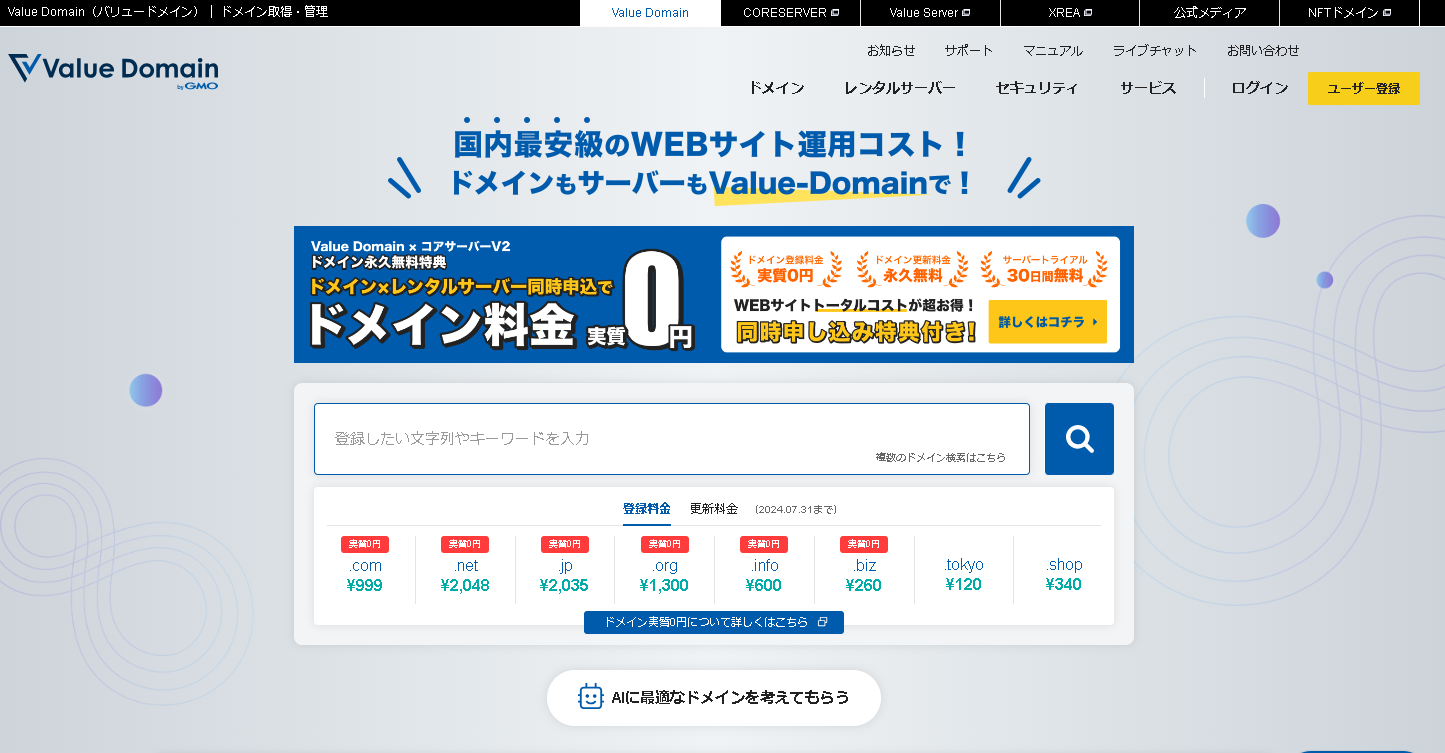The height and width of the screenshot is (753, 1445).
Task: Open the ドメイン navigation menu
Action: click(776, 88)
